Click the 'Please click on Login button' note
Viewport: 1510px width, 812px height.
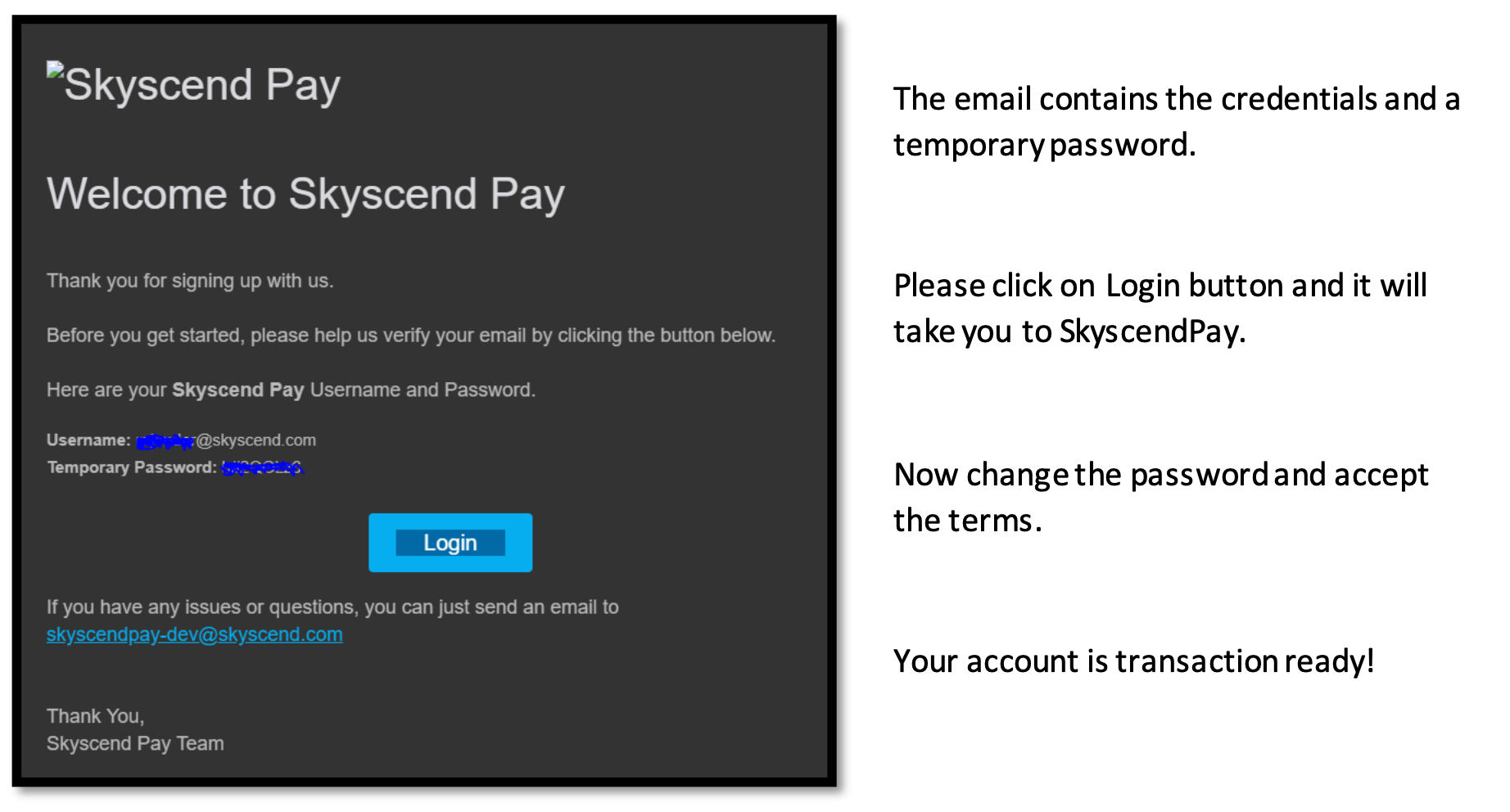tap(1160, 309)
